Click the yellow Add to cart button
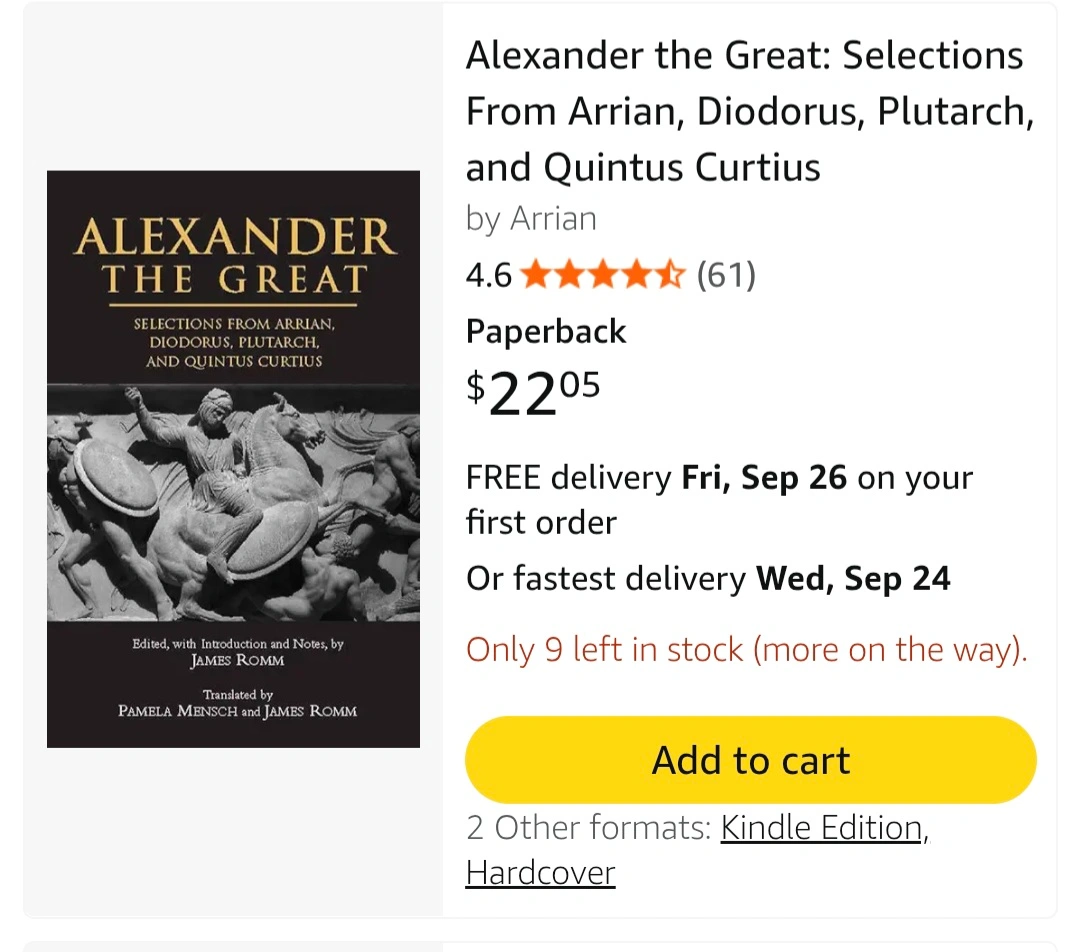The height and width of the screenshot is (952, 1080). point(750,761)
